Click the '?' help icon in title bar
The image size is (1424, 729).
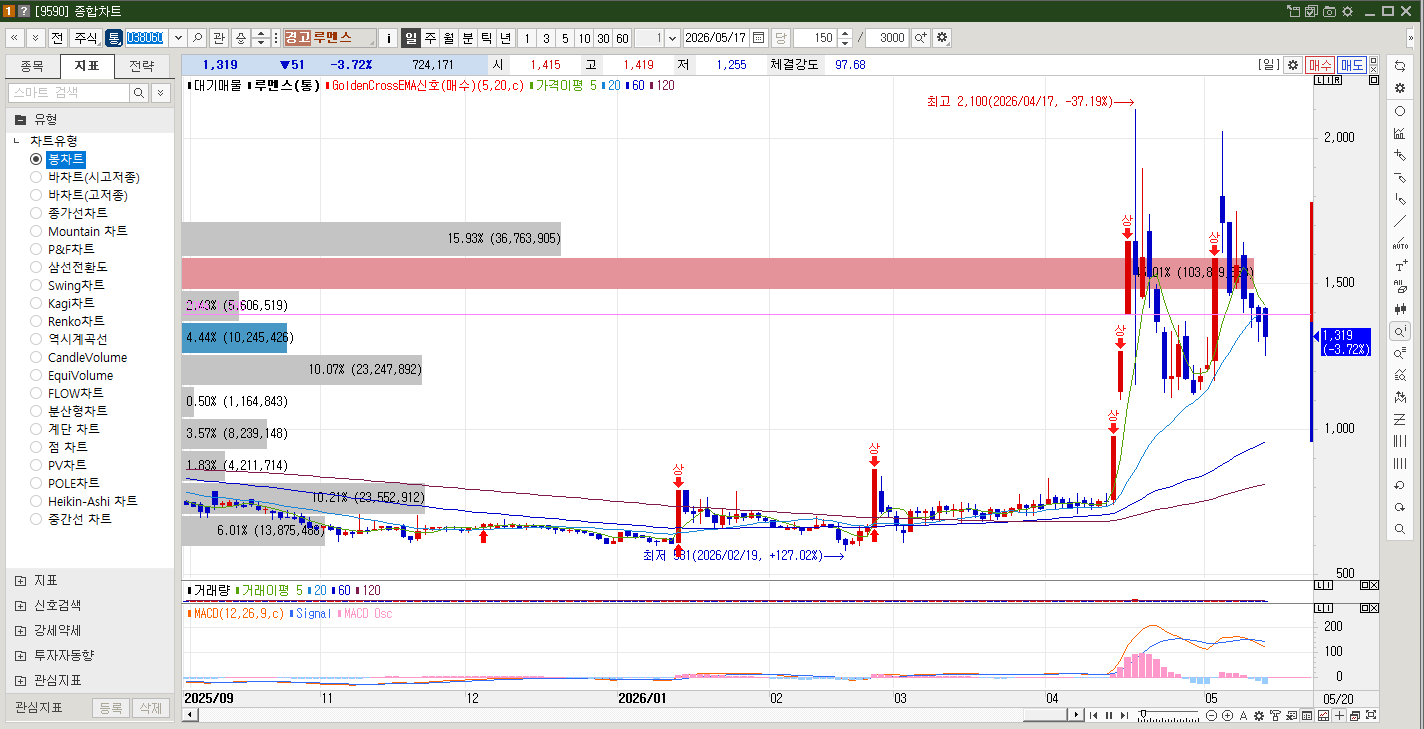click(x=24, y=11)
